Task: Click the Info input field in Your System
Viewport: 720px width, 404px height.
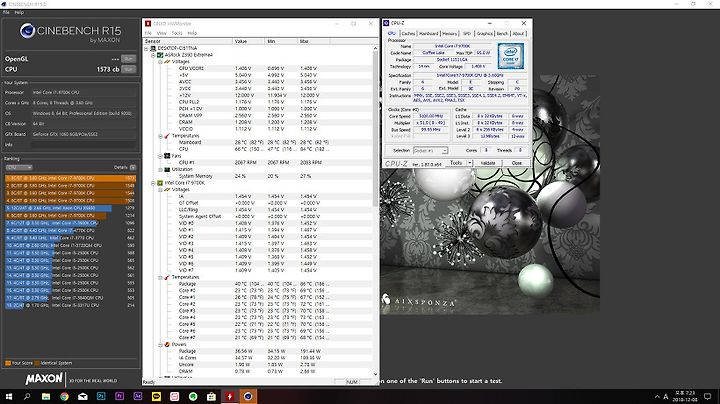Action: click(83, 145)
